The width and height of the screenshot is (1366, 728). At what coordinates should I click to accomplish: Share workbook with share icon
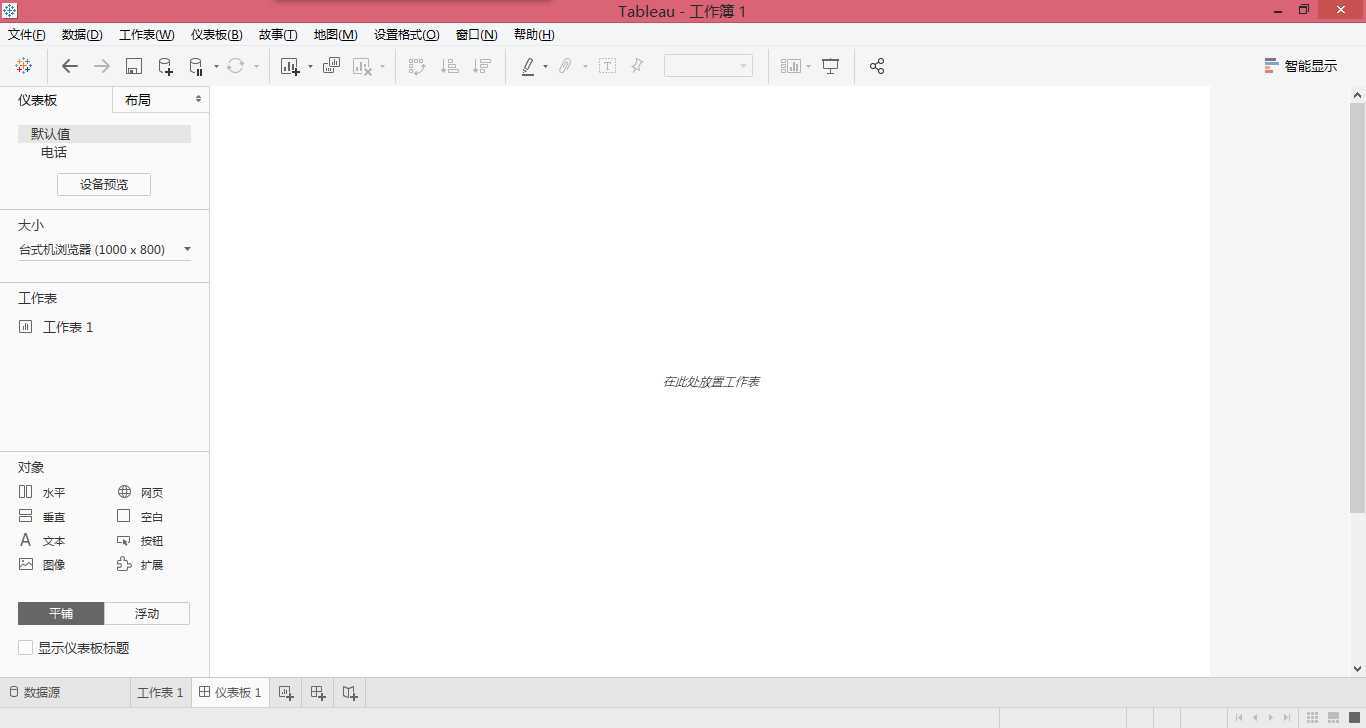pos(877,66)
